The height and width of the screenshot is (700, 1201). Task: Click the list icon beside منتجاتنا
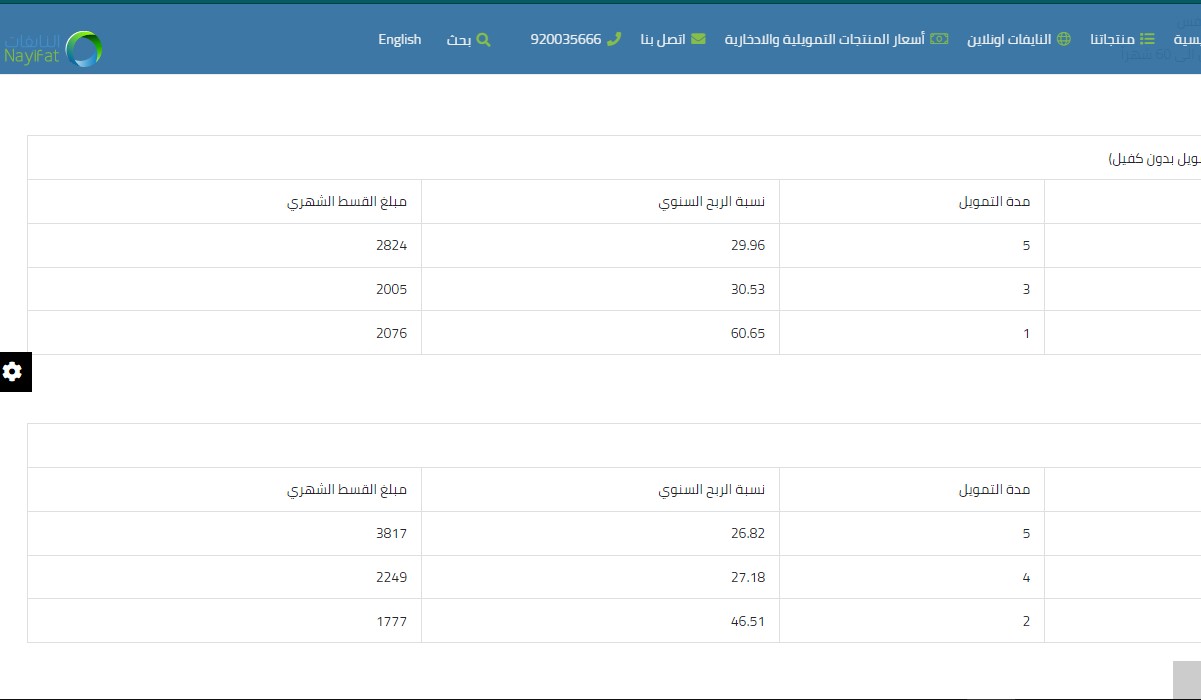(1147, 39)
